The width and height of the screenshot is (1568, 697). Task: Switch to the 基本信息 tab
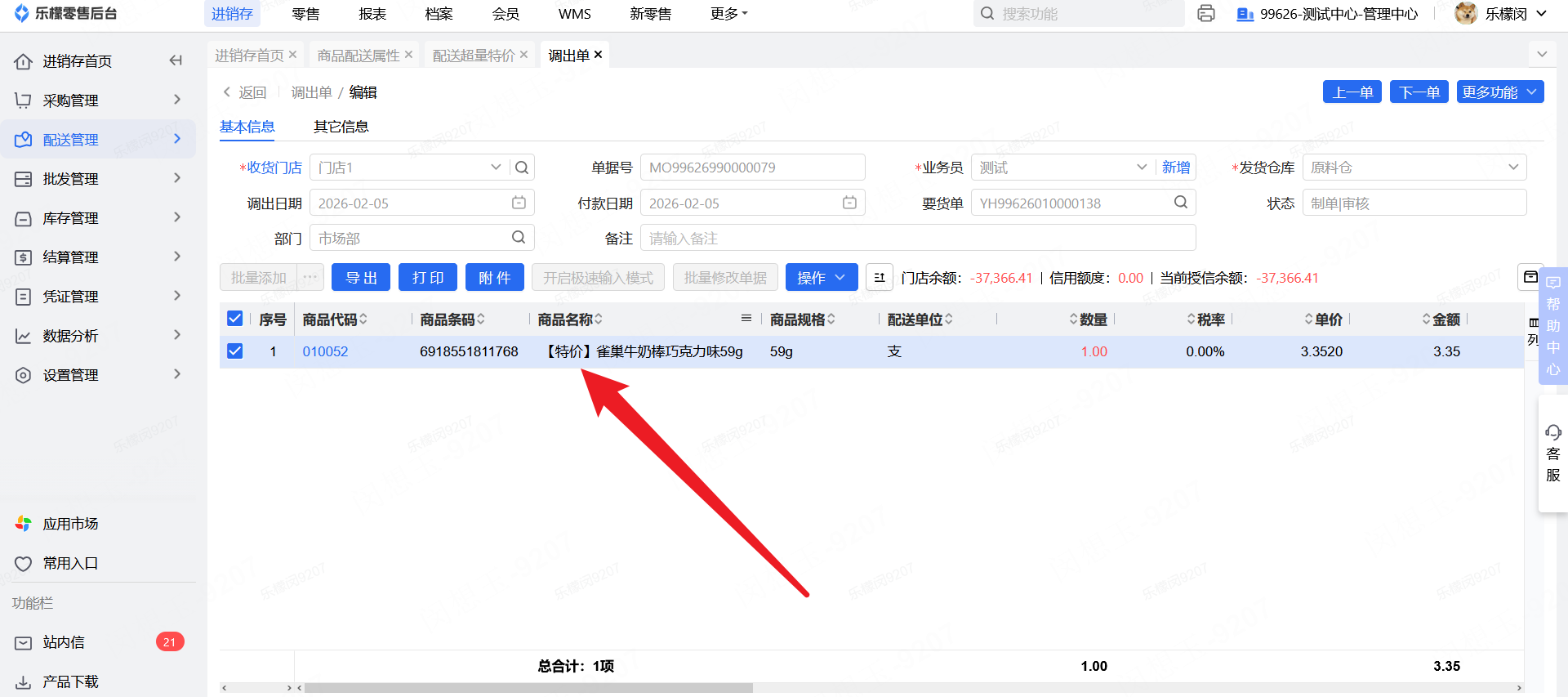pyautogui.click(x=247, y=127)
